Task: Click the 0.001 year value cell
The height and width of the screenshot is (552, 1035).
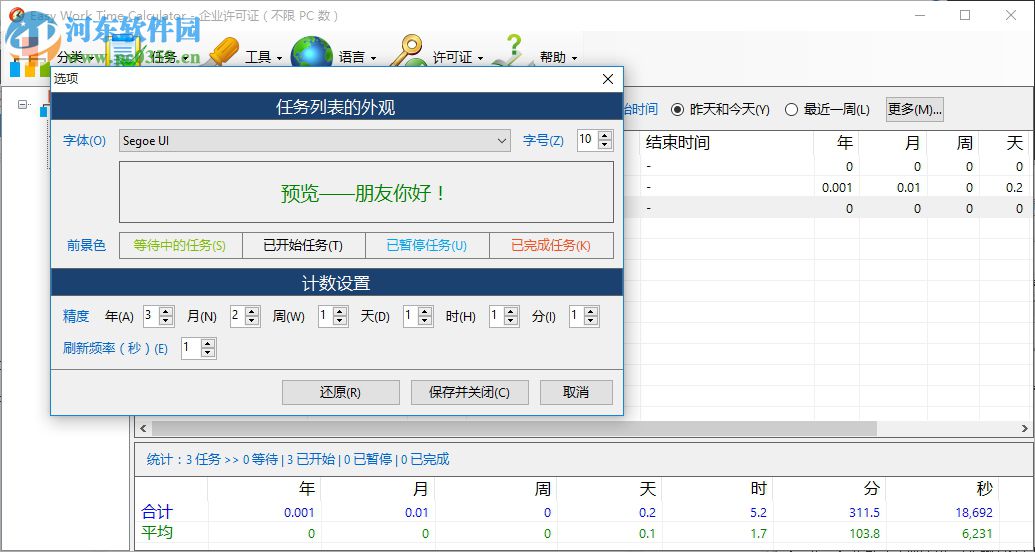Action: pos(837,188)
